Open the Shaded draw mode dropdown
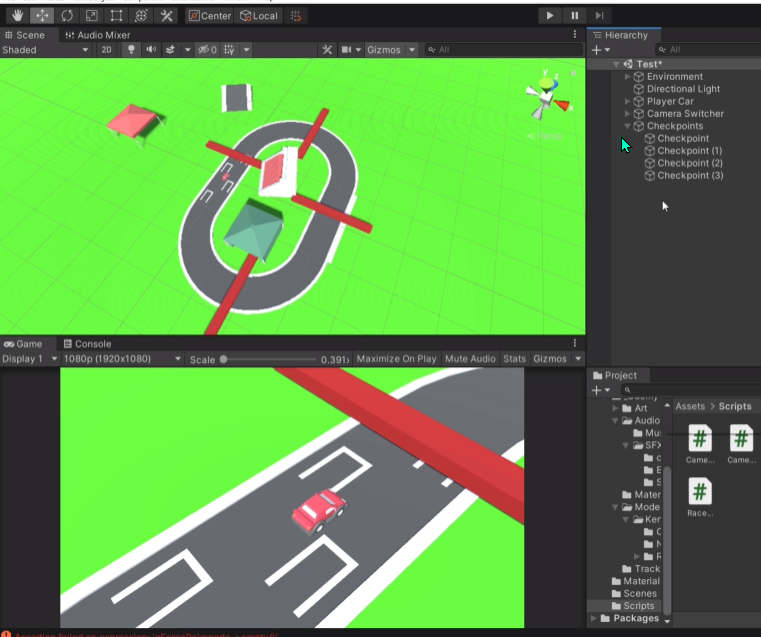This screenshot has height=637, width=761. tap(46, 49)
